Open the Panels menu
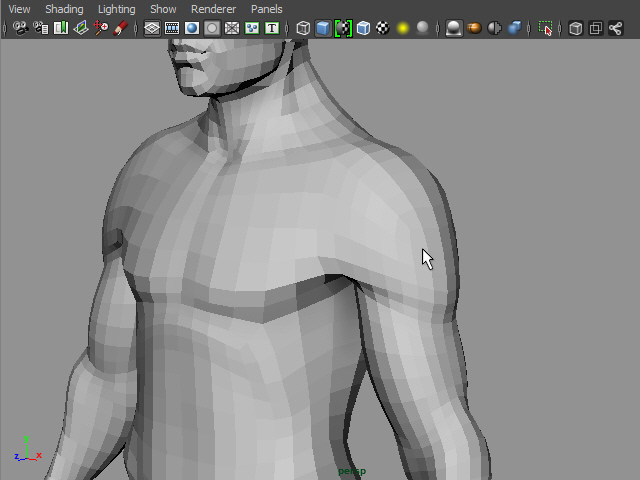 [267, 9]
